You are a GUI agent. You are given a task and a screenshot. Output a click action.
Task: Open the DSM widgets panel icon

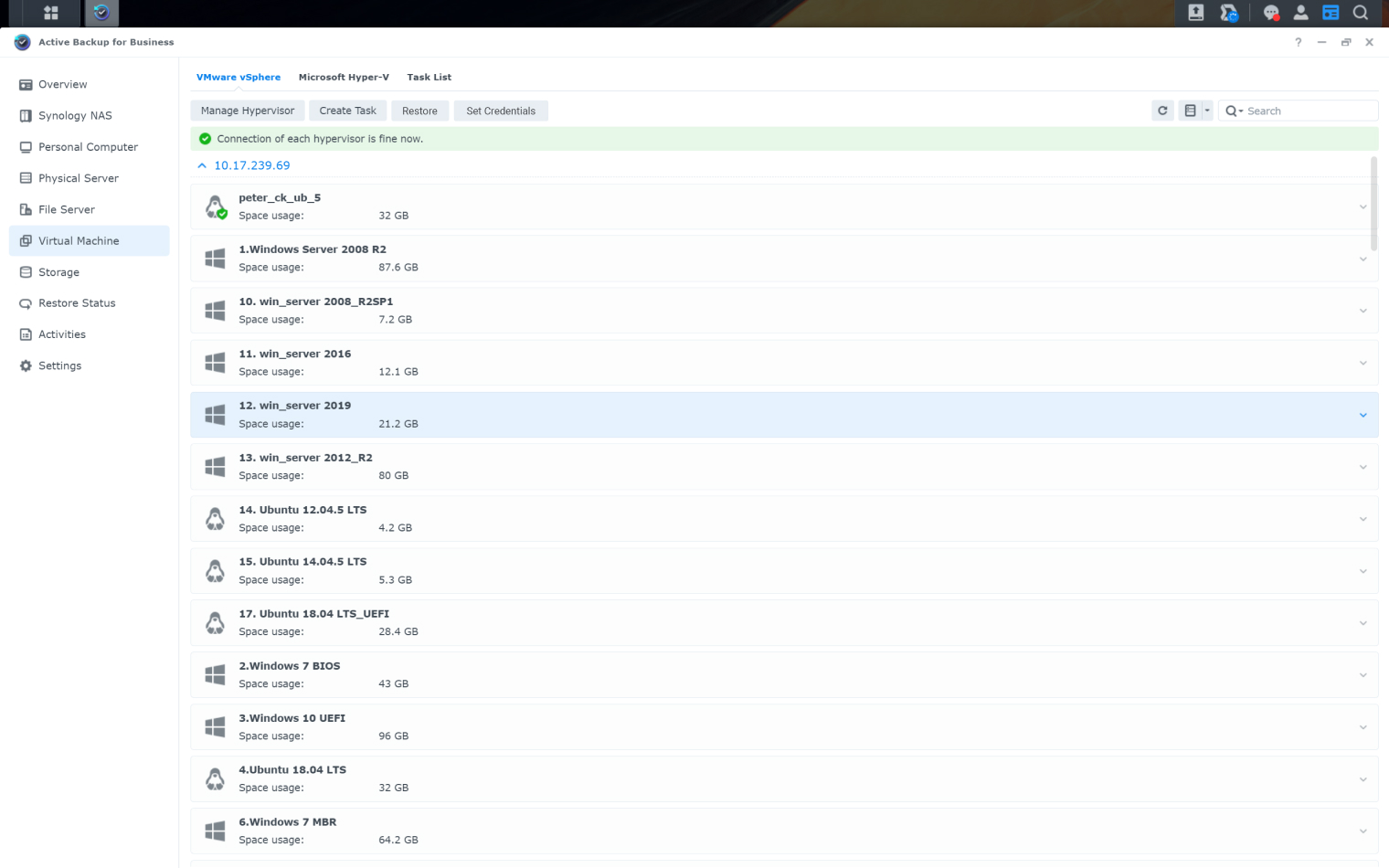(x=1331, y=13)
